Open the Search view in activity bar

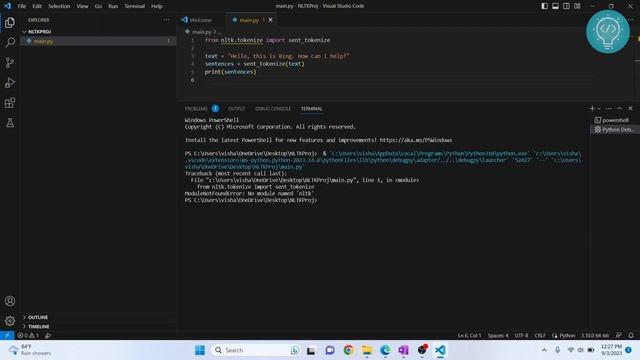point(10,42)
